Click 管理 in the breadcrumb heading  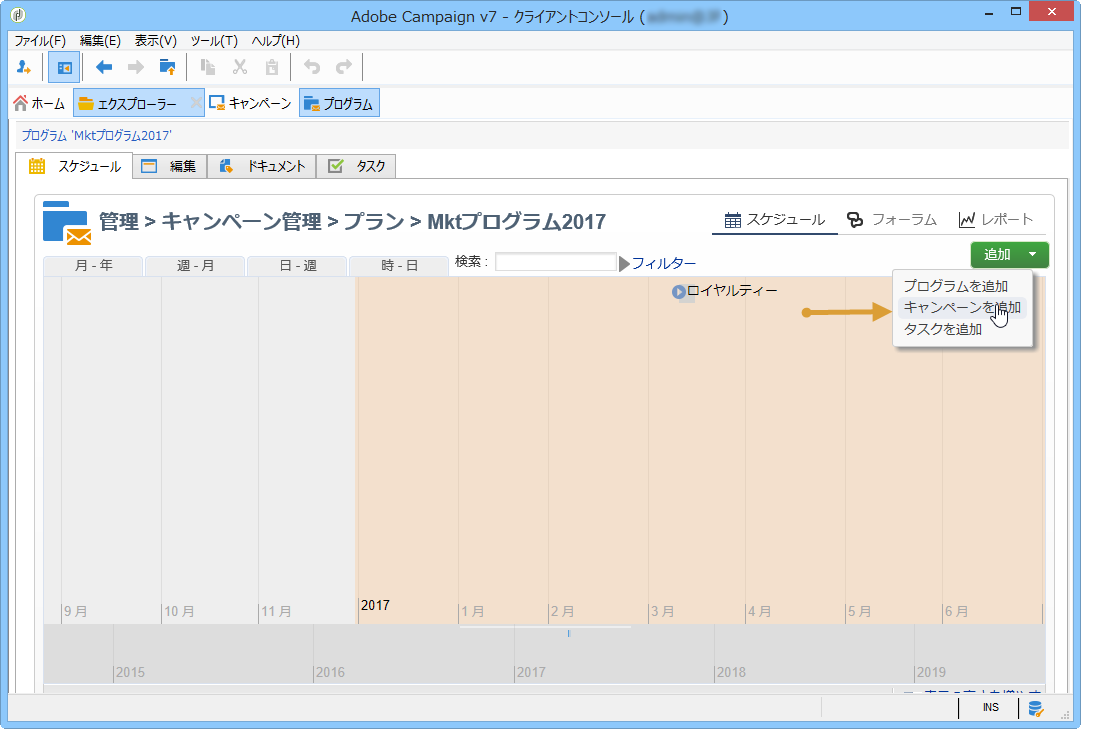pyautogui.click(x=118, y=222)
